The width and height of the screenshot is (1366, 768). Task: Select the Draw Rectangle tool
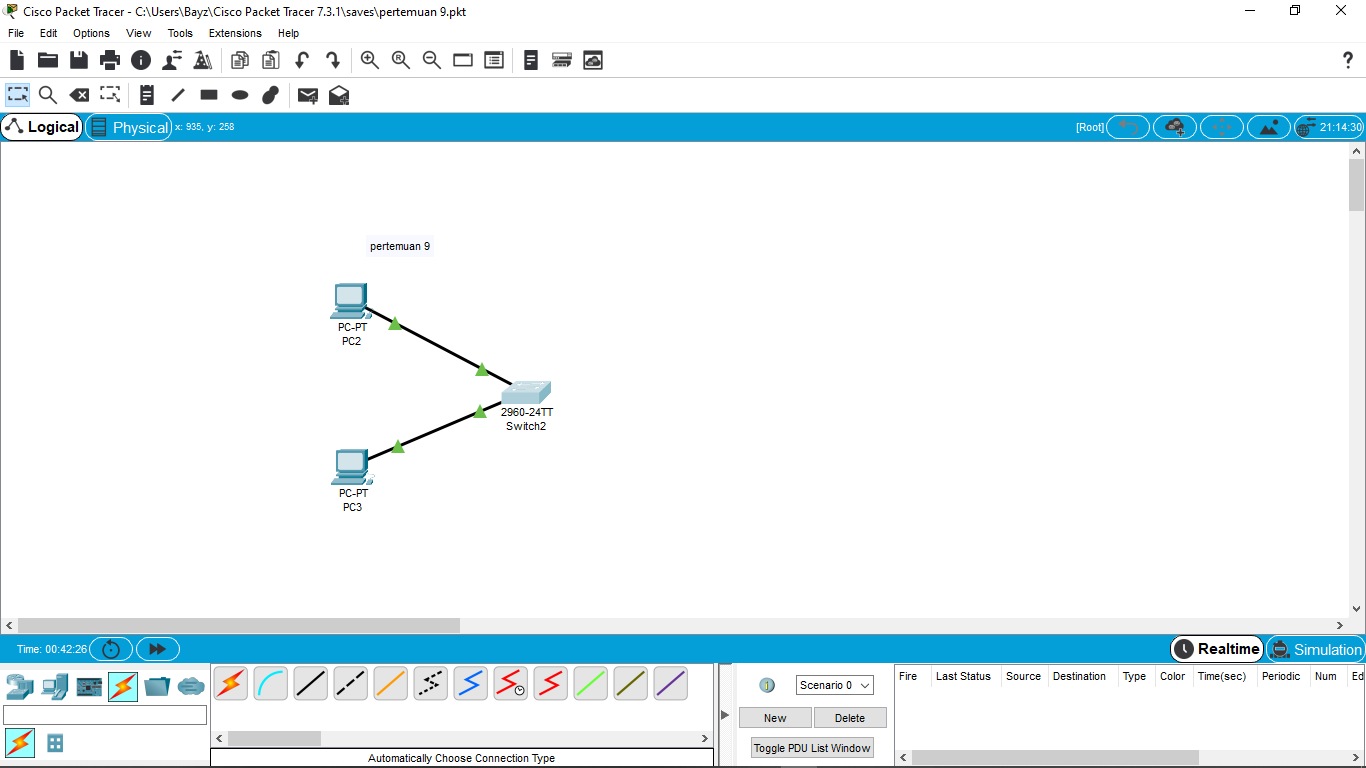tap(209, 95)
